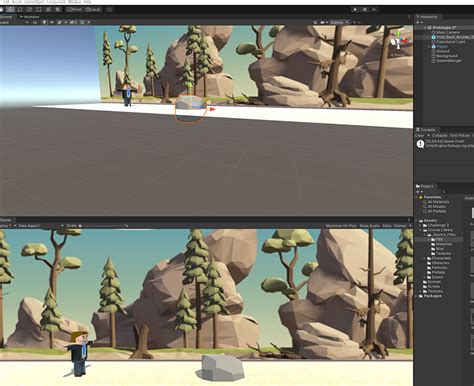The width and height of the screenshot is (474, 386).
Task: Select All Models favorite search
Action: click(x=436, y=207)
